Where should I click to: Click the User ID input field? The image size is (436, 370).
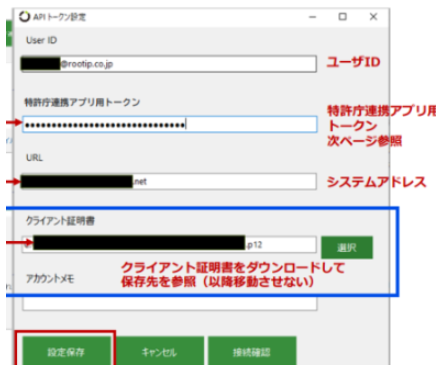tap(169, 64)
